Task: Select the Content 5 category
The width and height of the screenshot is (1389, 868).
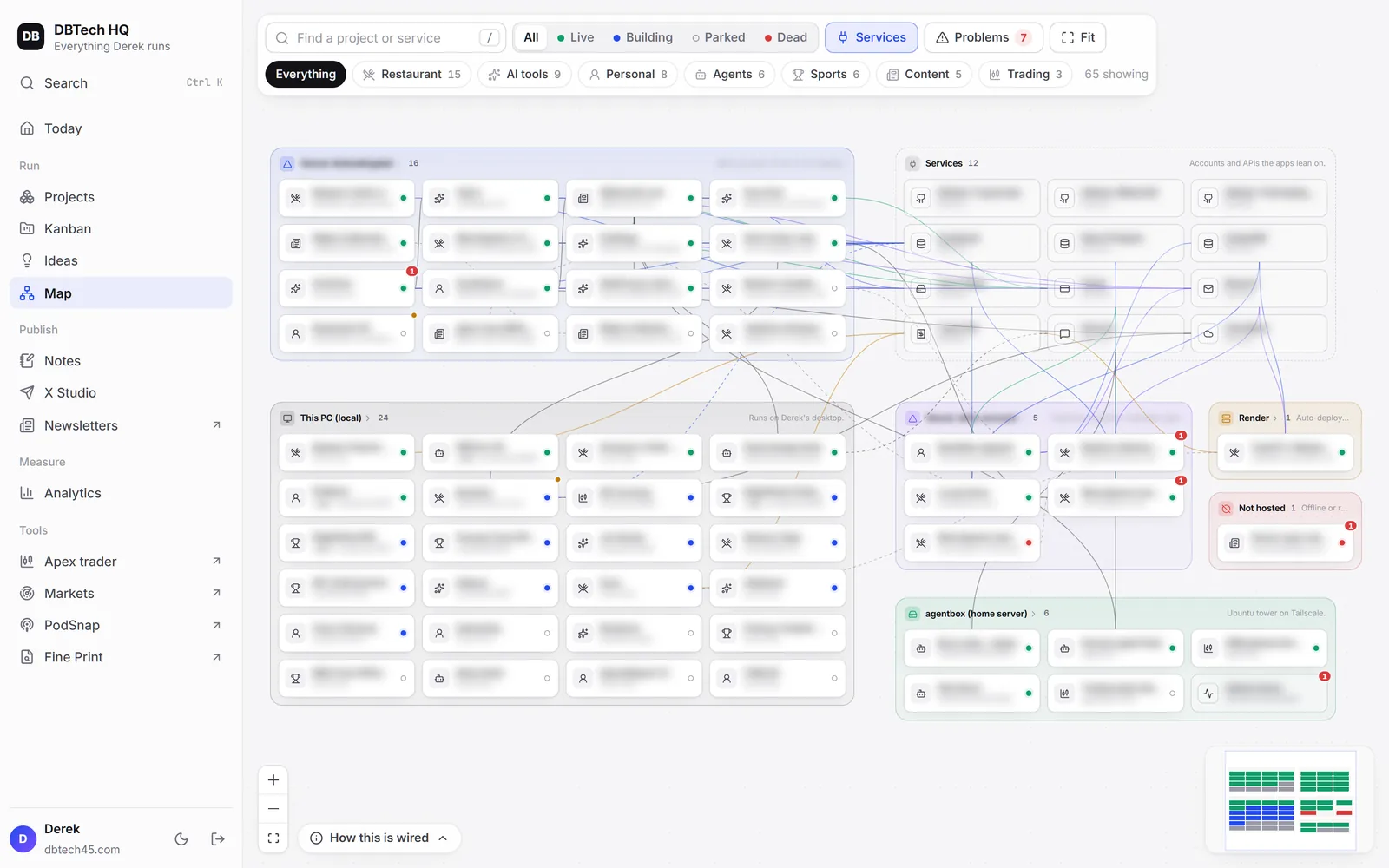Action: click(924, 75)
